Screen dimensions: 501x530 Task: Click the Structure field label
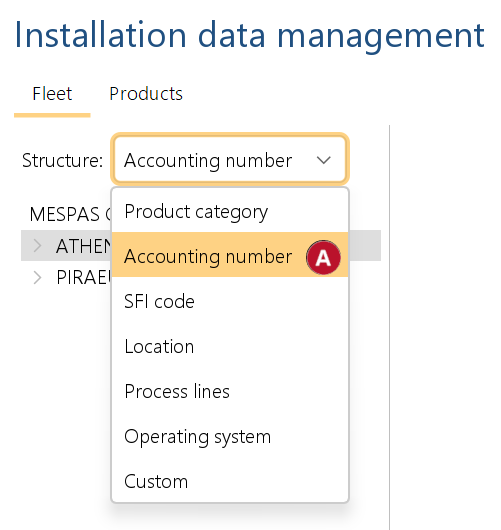(x=63, y=160)
